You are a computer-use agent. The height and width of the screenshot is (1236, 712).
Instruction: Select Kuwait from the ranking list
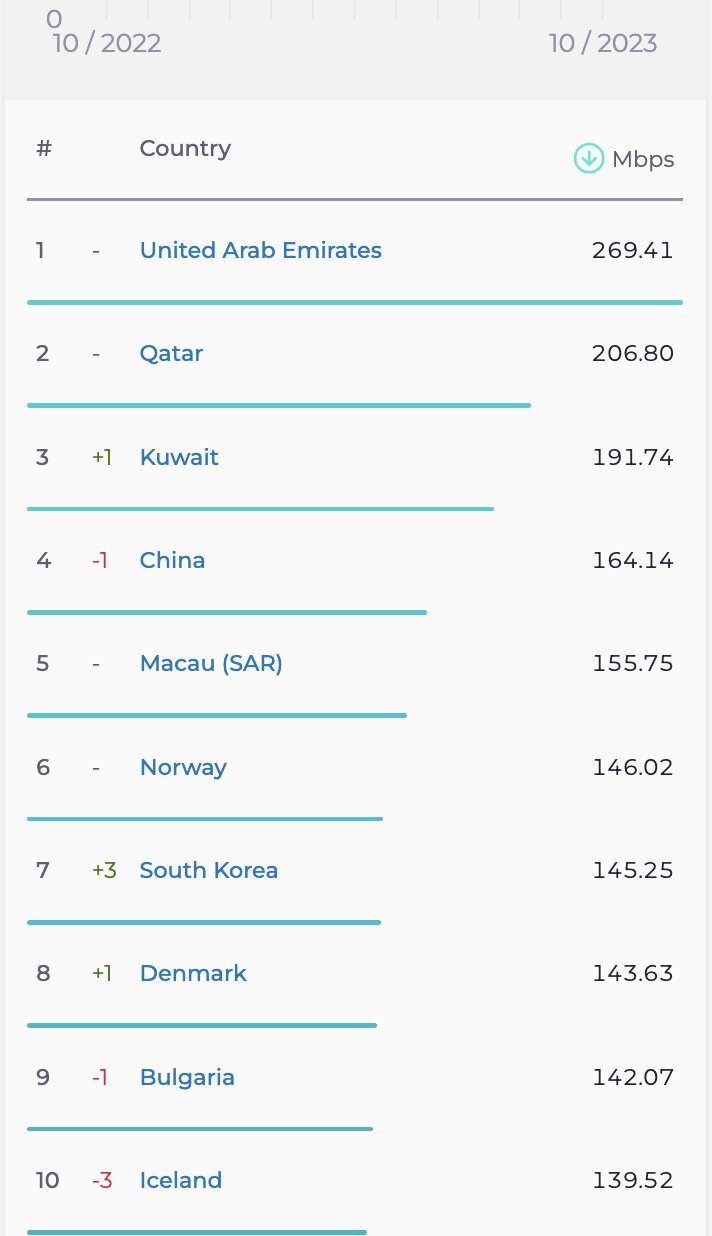pos(179,457)
